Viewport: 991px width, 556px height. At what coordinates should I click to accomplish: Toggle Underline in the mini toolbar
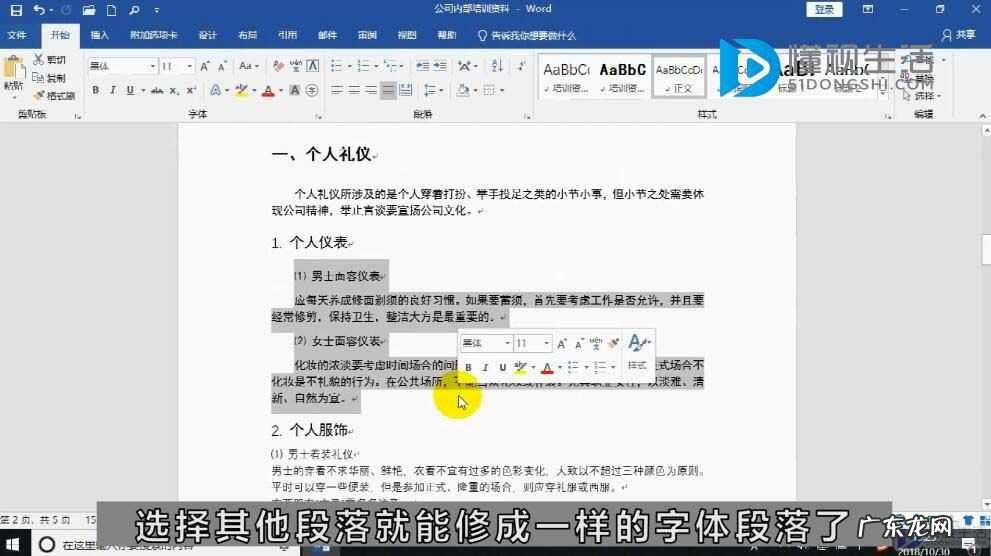click(x=502, y=367)
